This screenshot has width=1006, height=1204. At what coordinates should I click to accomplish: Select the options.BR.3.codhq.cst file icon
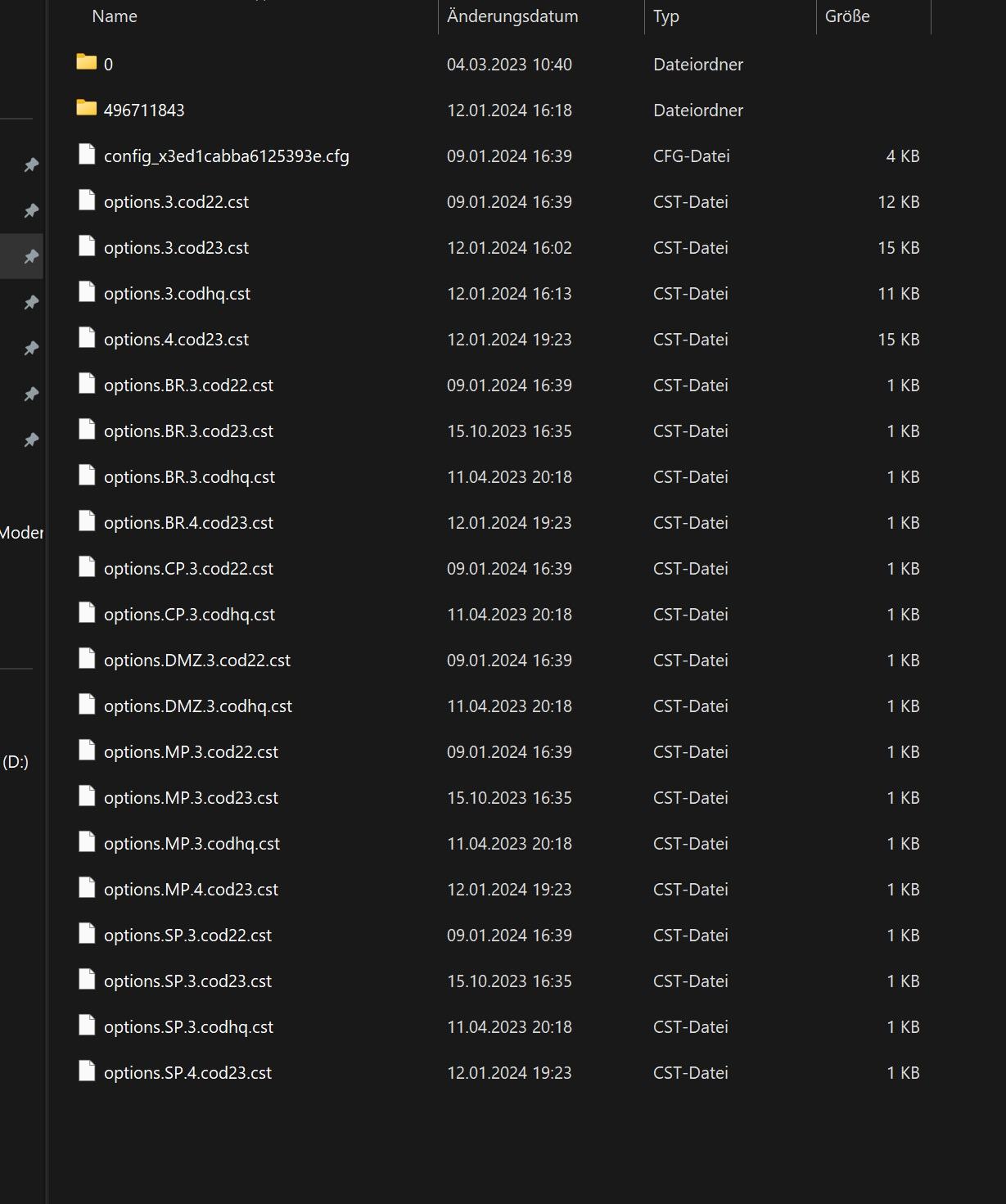tap(87, 475)
